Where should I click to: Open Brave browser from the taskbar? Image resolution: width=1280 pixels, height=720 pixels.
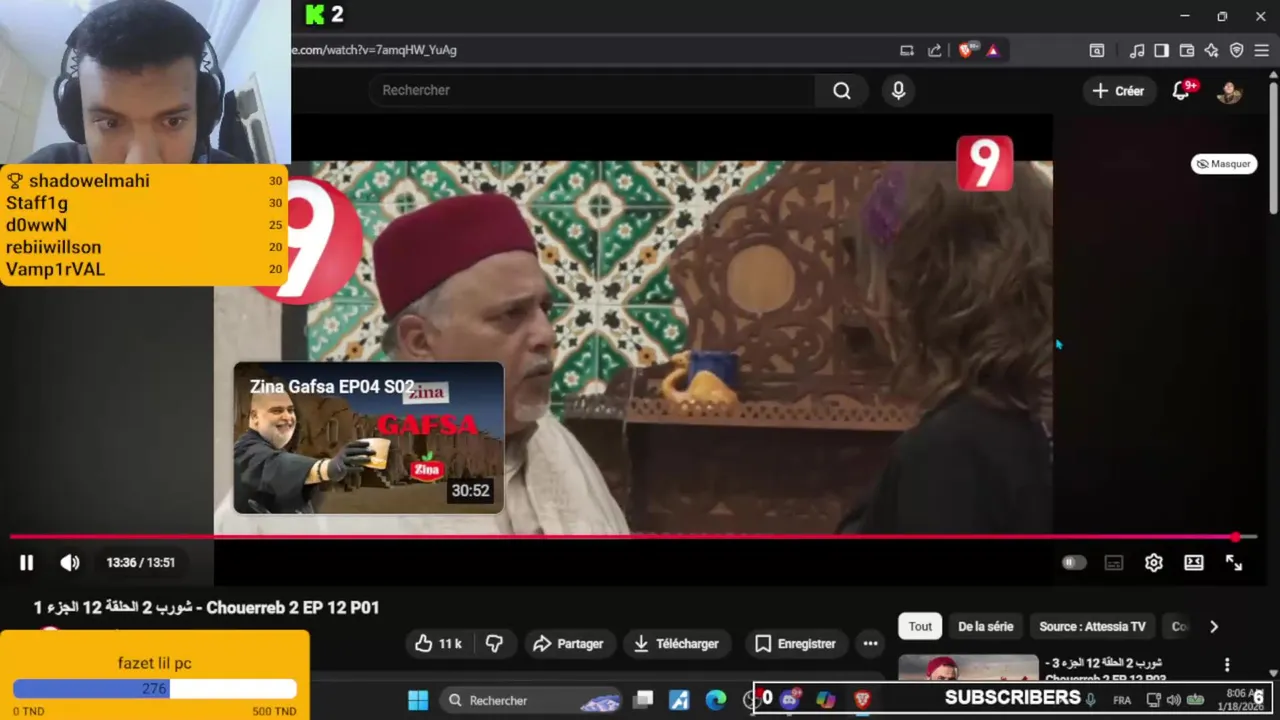(x=862, y=700)
